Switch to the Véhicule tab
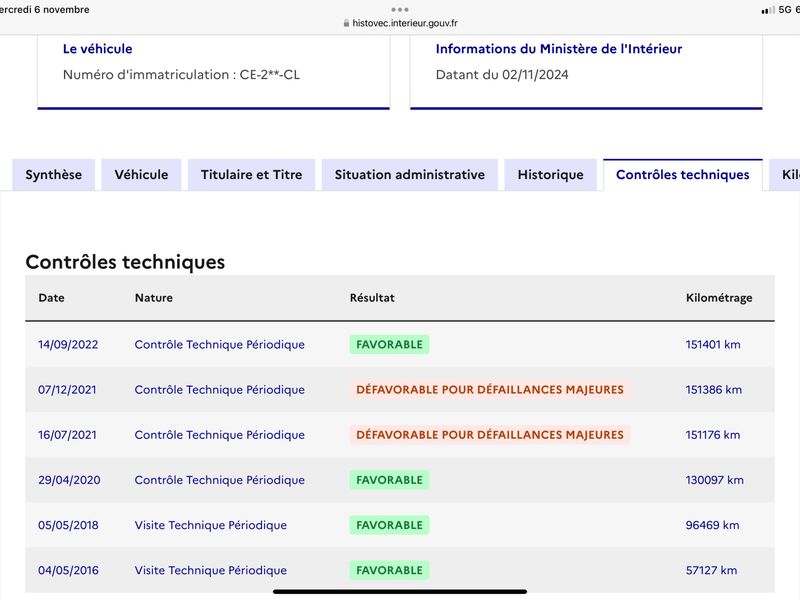Image resolution: width=800 pixels, height=600 pixels. pyautogui.click(x=141, y=174)
